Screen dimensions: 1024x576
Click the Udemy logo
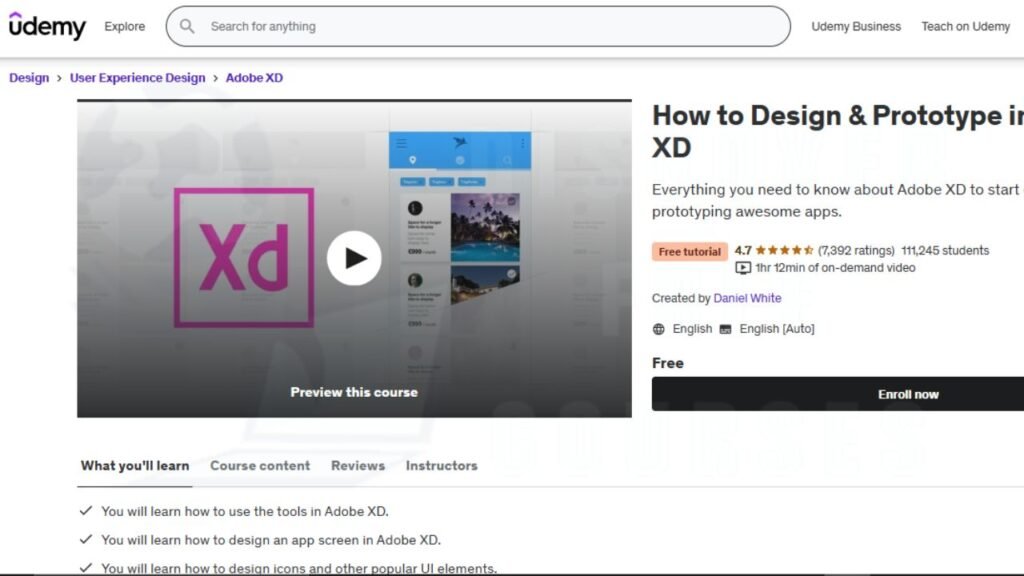point(47,26)
